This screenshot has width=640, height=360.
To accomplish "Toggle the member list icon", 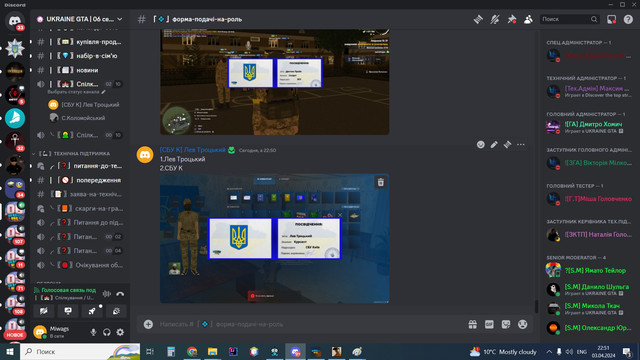I will click(x=528, y=19).
